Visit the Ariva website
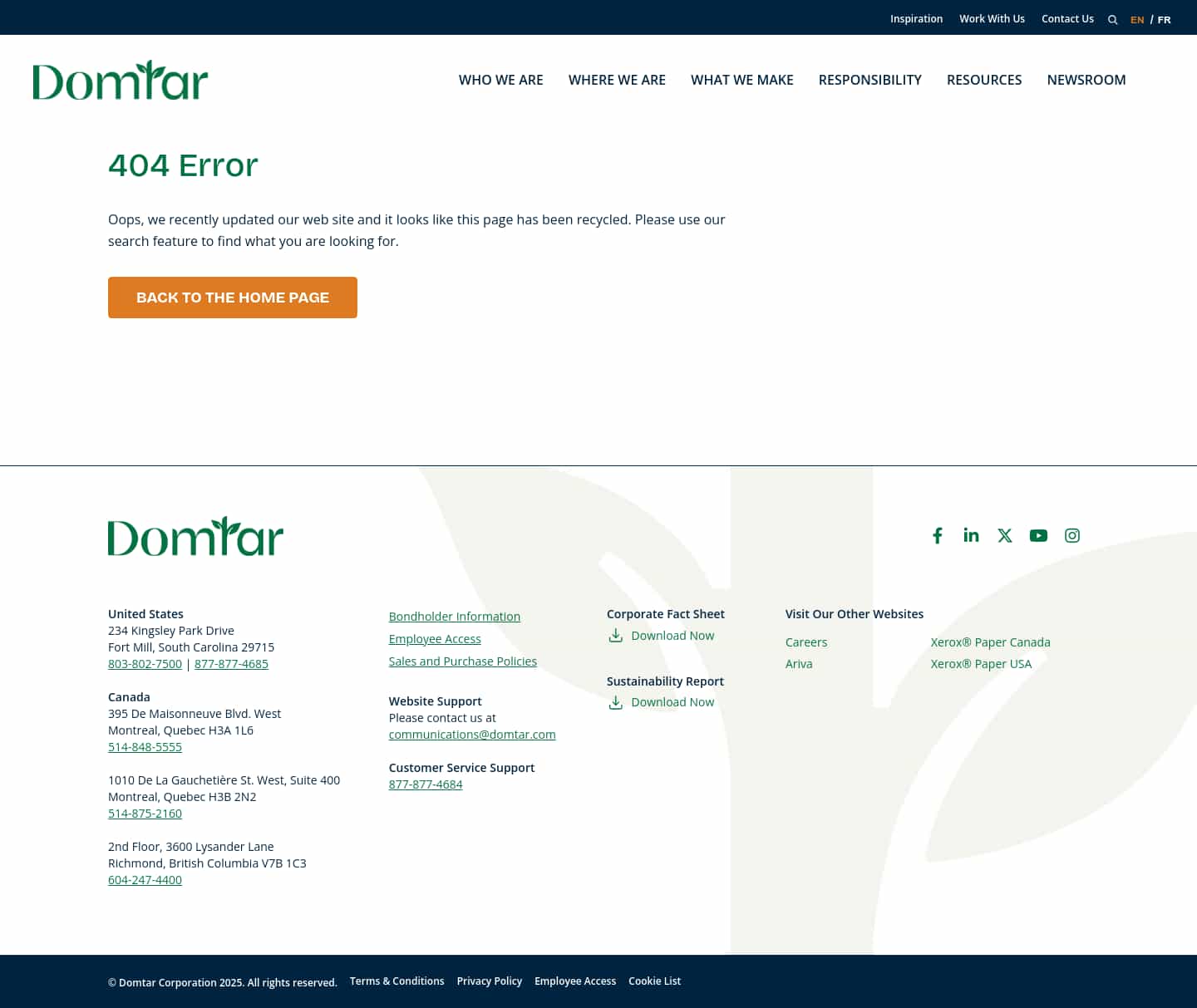 pyautogui.click(x=799, y=664)
